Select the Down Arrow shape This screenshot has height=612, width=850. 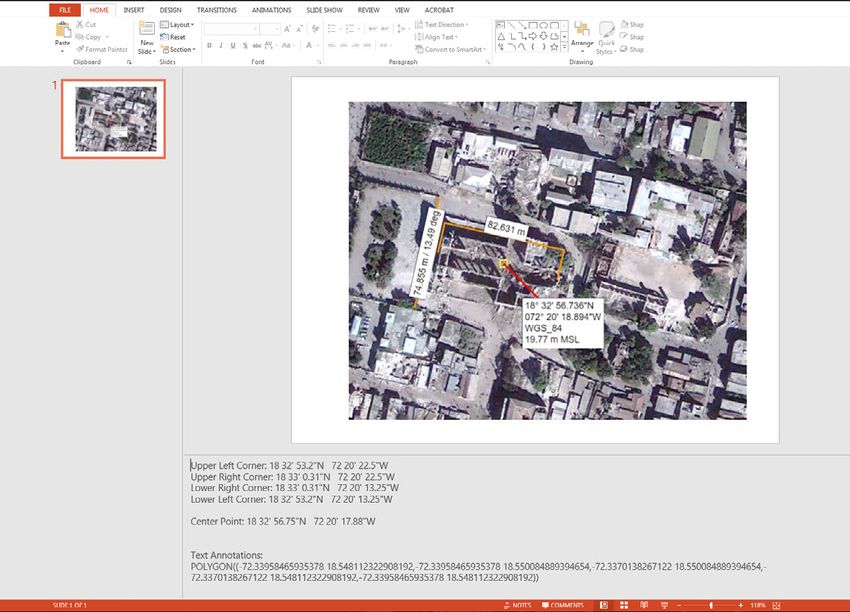[x=543, y=36]
